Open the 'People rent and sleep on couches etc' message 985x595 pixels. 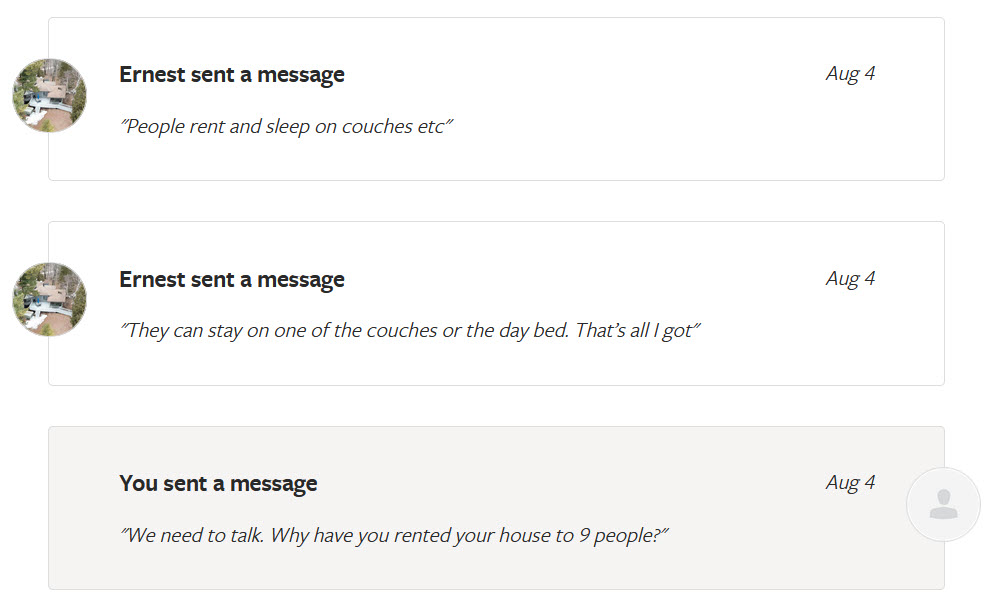tap(287, 127)
